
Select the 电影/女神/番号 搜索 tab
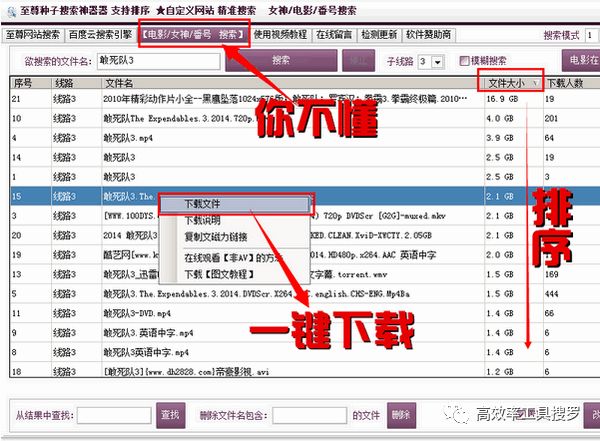[x=193, y=35]
